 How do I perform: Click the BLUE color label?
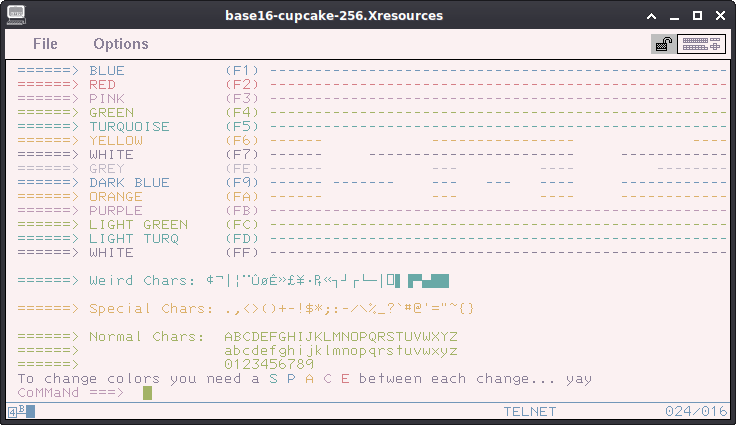[x=107, y=70]
